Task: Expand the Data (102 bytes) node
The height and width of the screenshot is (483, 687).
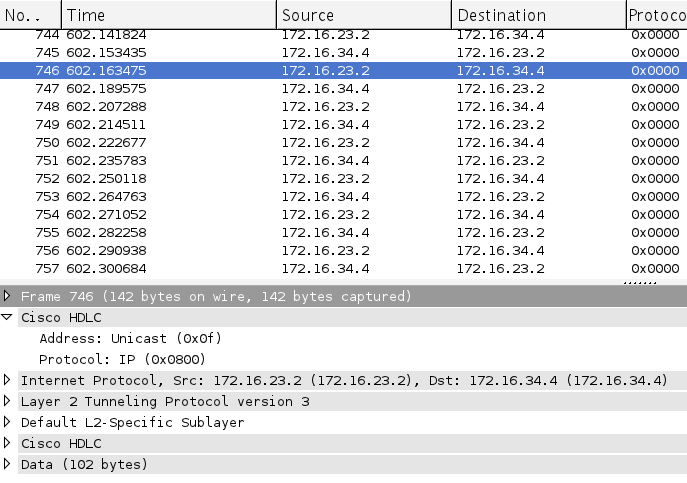Action: pos(8,464)
